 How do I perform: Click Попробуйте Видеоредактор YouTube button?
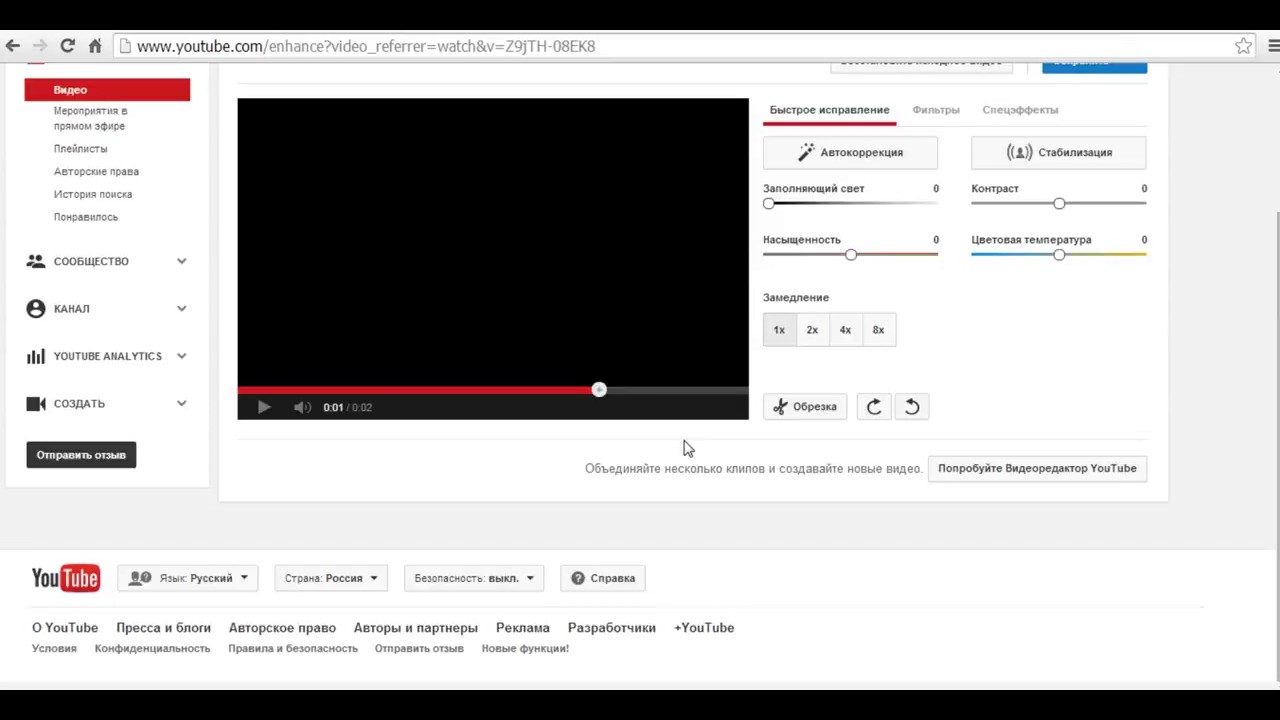point(1037,468)
